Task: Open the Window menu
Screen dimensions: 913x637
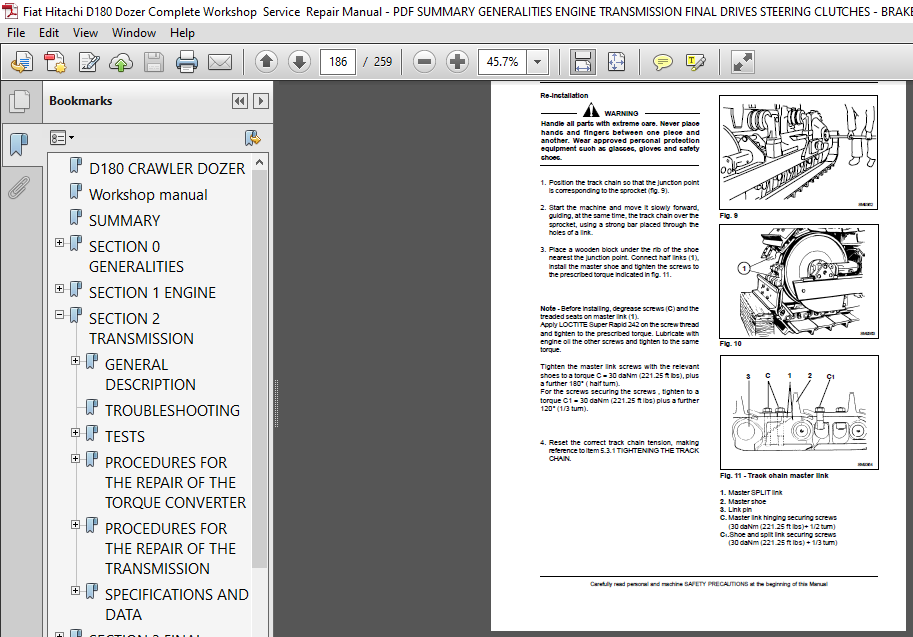Action: [x=134, y=33]
